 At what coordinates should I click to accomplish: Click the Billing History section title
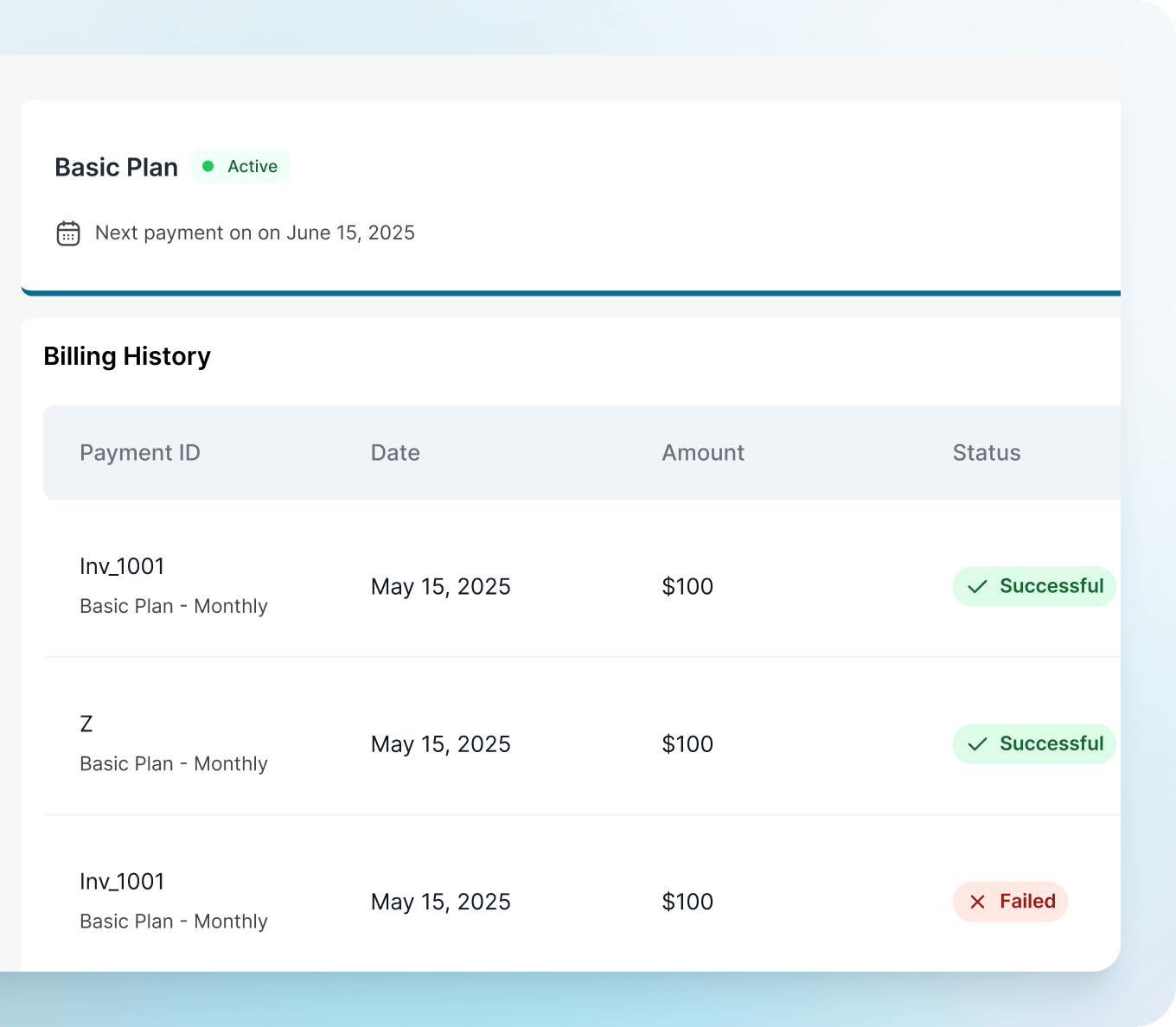click(x=127, y=356)
